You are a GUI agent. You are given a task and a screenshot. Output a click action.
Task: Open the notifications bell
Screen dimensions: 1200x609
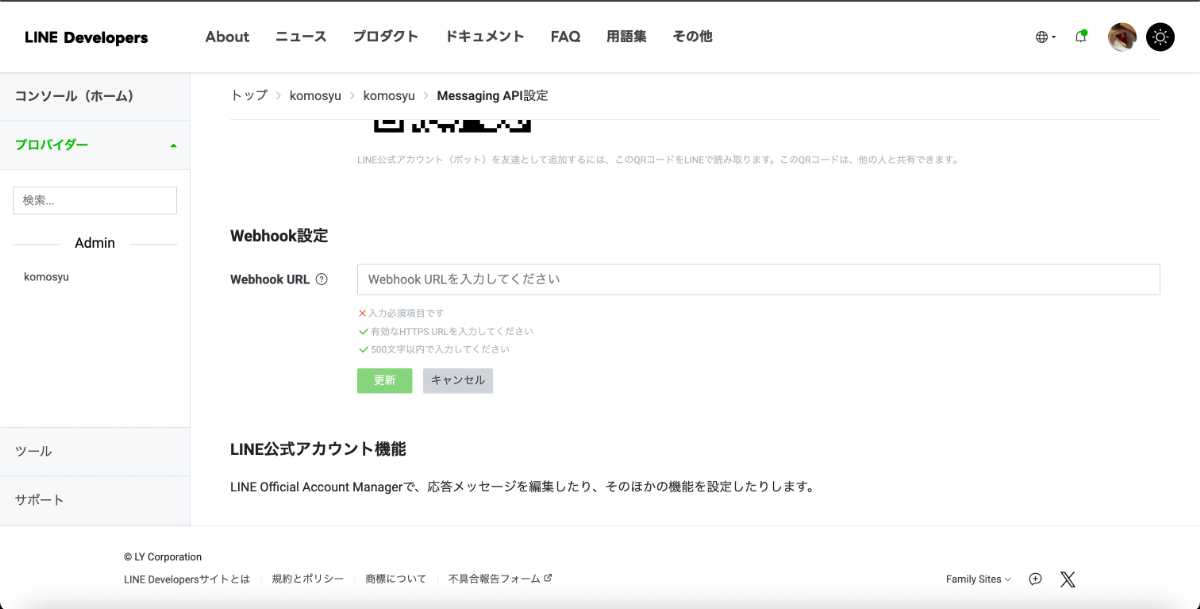tap(1081, 36)
